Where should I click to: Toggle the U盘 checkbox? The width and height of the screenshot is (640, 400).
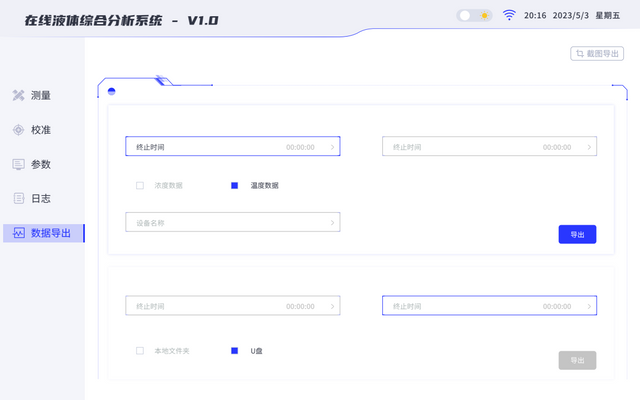[x=235, y=351]
